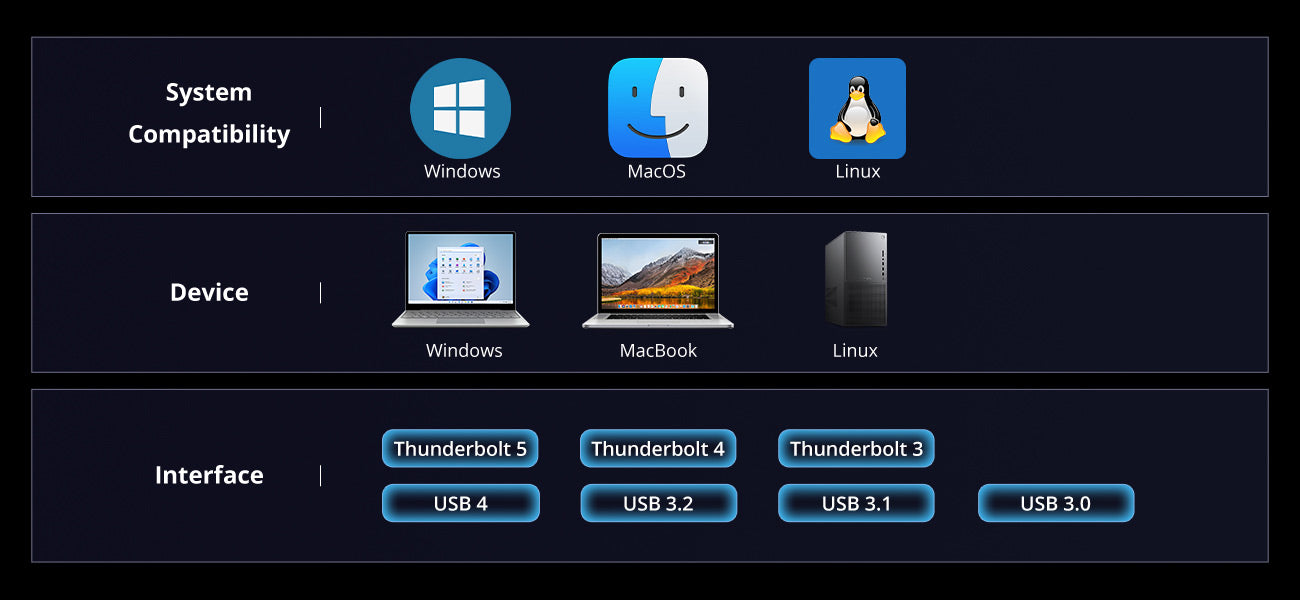The image size is (1300, 600).
Task: Select the MacBook laptop image
Action: click(x=657, y=281)
